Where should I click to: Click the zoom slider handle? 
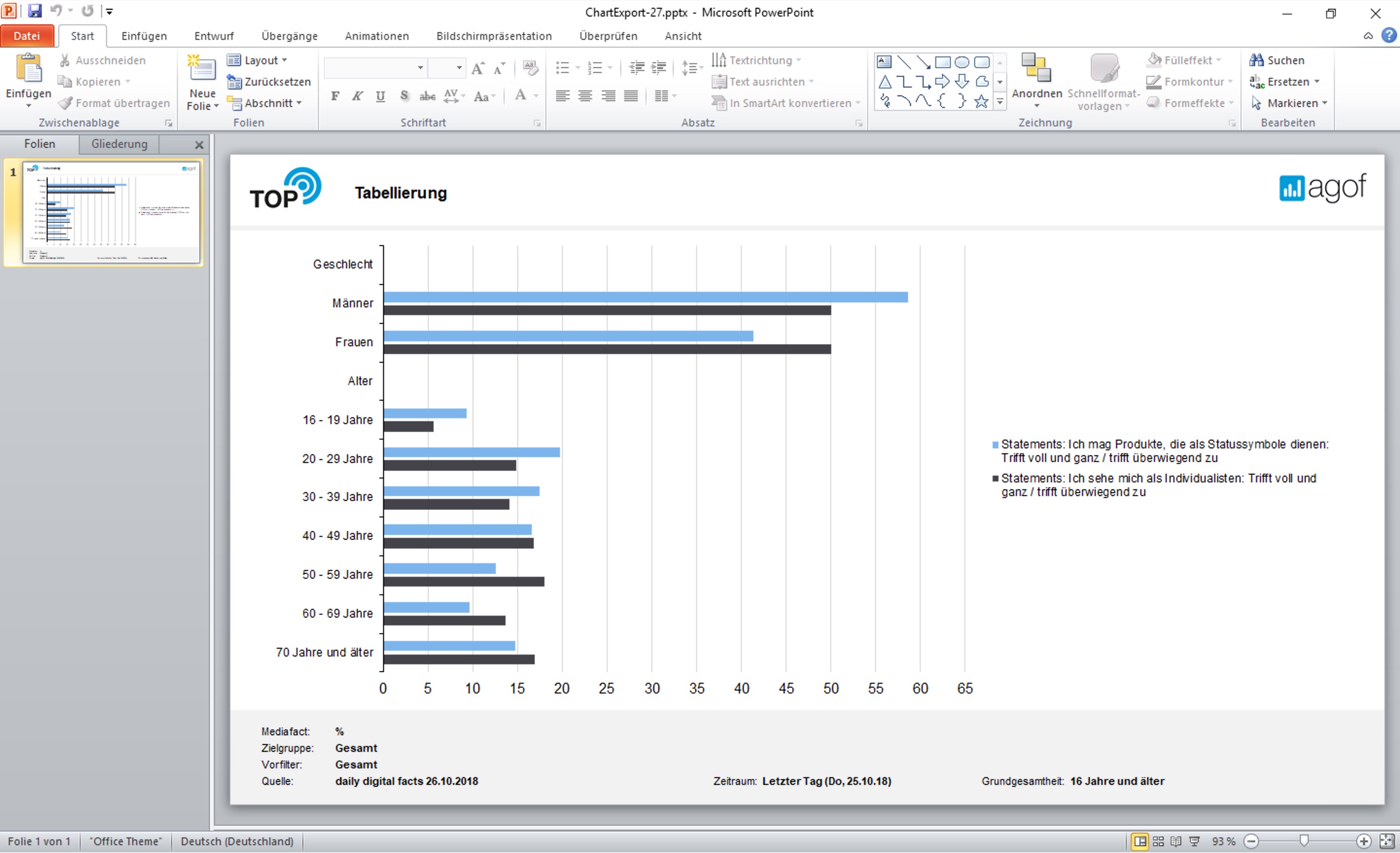tap(1304, 841)
